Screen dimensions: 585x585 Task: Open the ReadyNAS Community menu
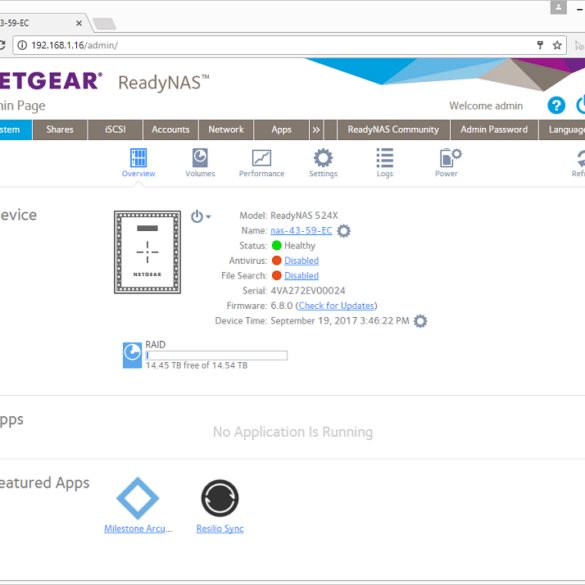393,130
